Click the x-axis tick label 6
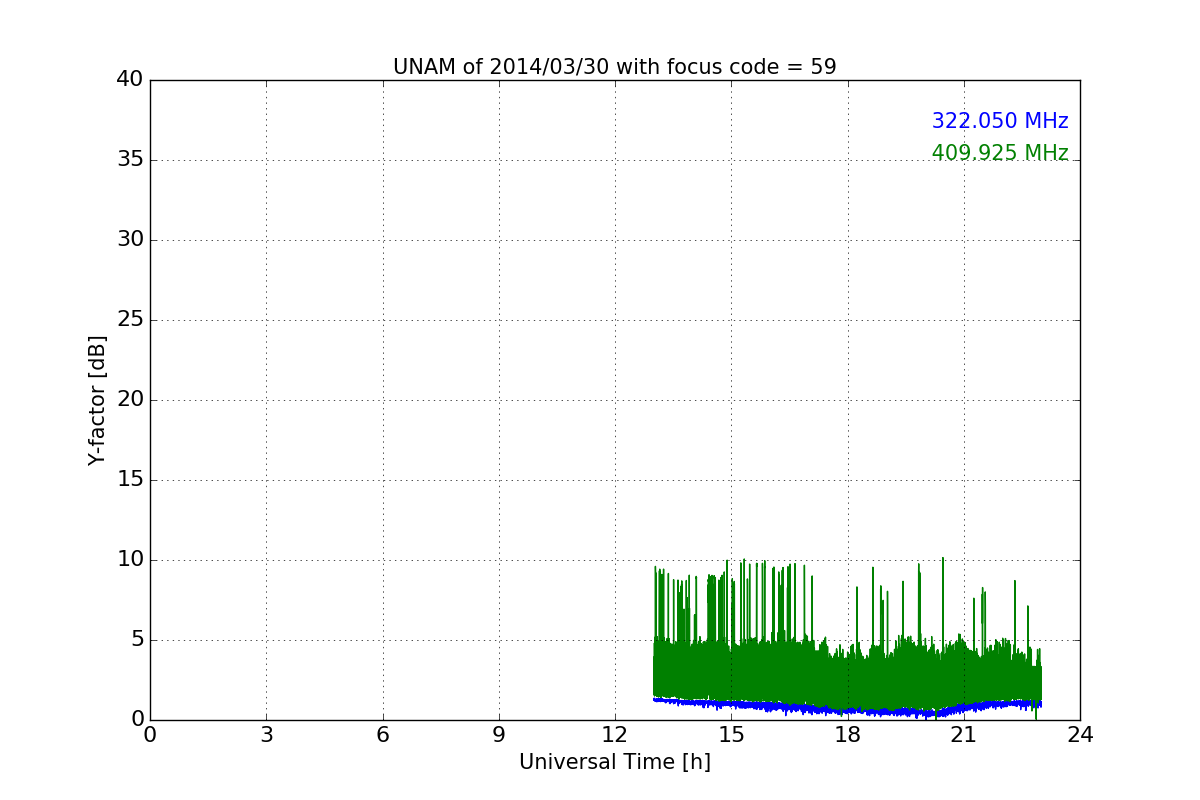Image resolution: width=1200 pixels, height=800 pixels. (x=382, y=735)
